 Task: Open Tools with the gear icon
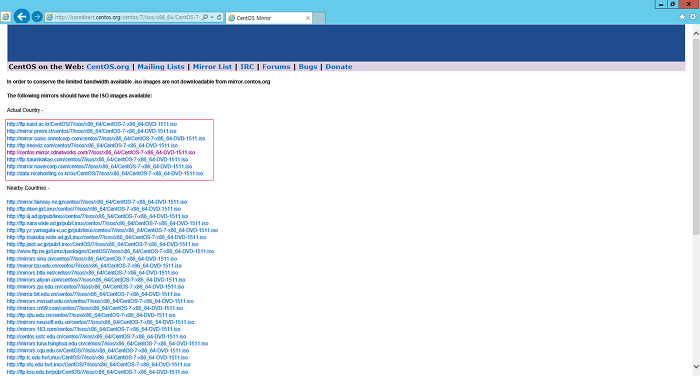click(693, 17)
